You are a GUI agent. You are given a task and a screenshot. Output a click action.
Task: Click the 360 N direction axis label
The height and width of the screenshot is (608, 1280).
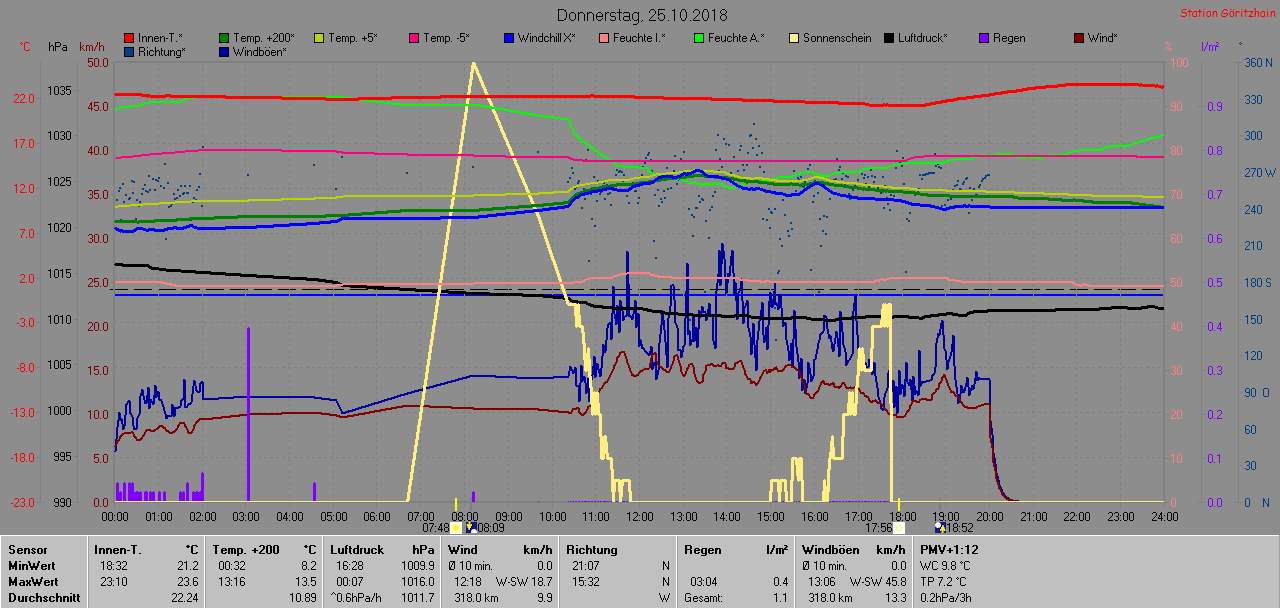[1257, 62]
